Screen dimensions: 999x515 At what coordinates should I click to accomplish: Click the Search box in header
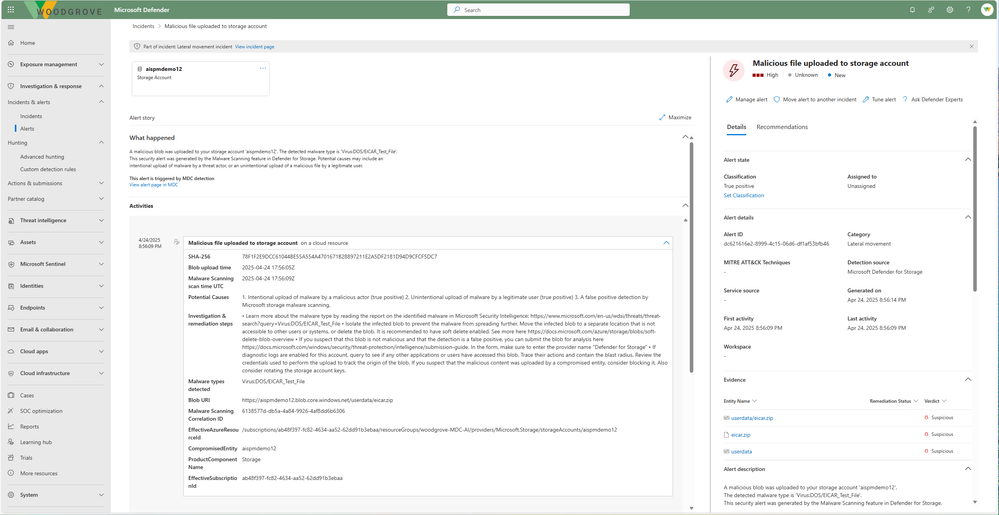[x=538, y=10]
